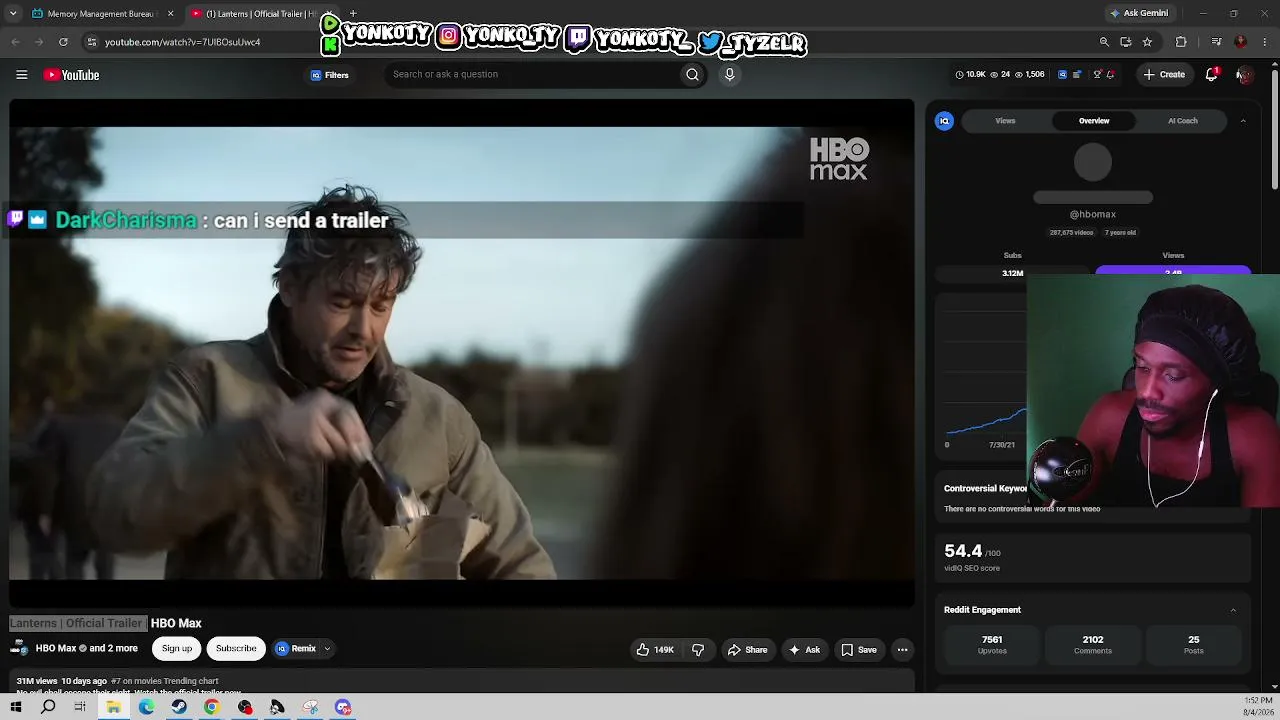Image resolution: width=1280 pixels, height=720 pixels.
Task: Click the vidIQ trophy icon
Action: click(1097, 74)
